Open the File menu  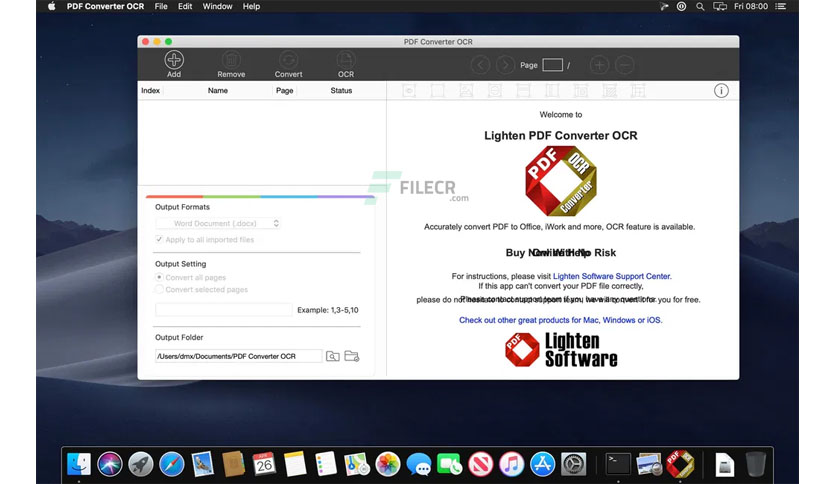pyautogui.click(x=161, y=6)
